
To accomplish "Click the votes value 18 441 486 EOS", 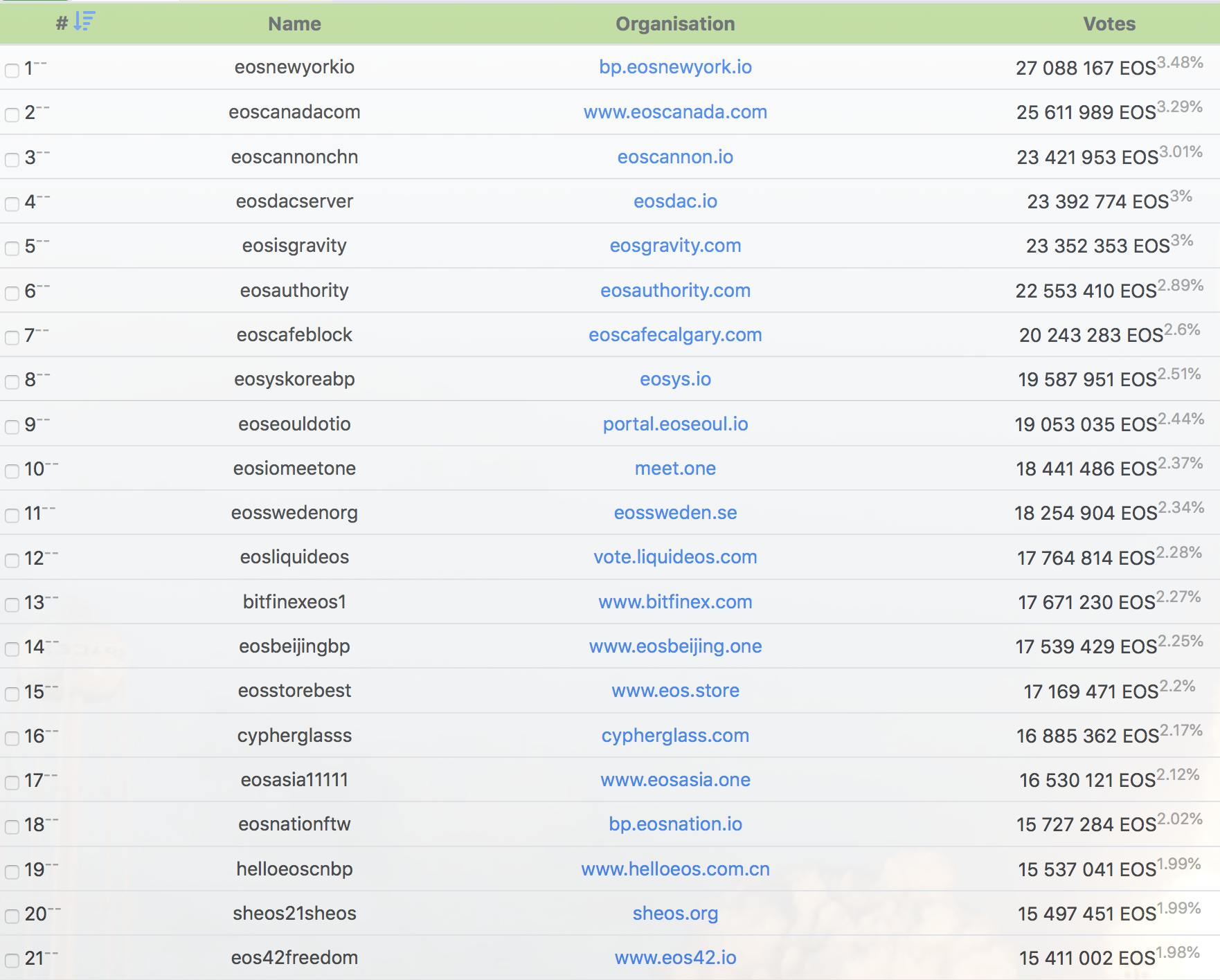I will (1086, 469).
